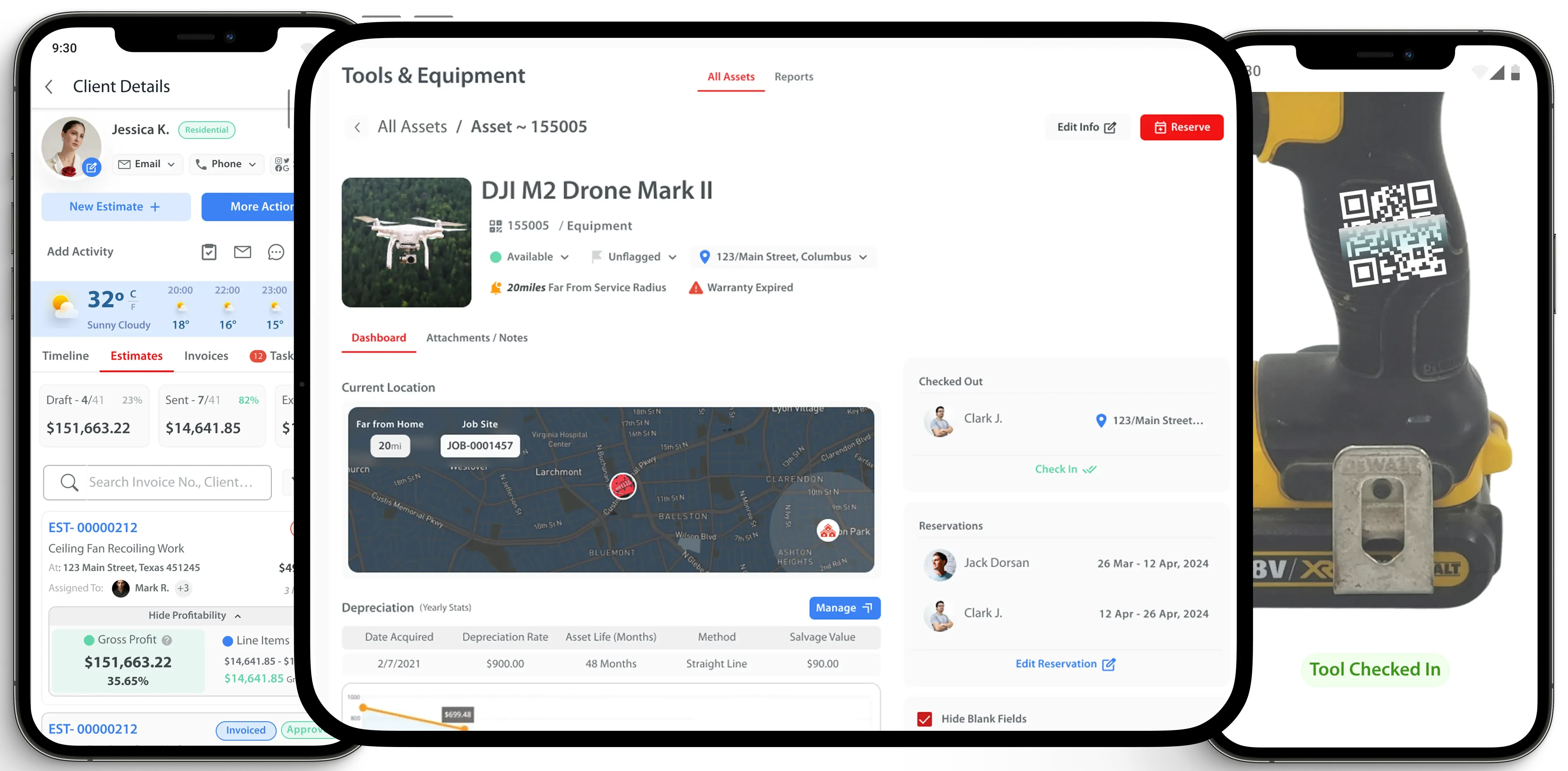Enable the Hide Blank Fields checkbox
1568x771 pixels.
tap(925, 719)
